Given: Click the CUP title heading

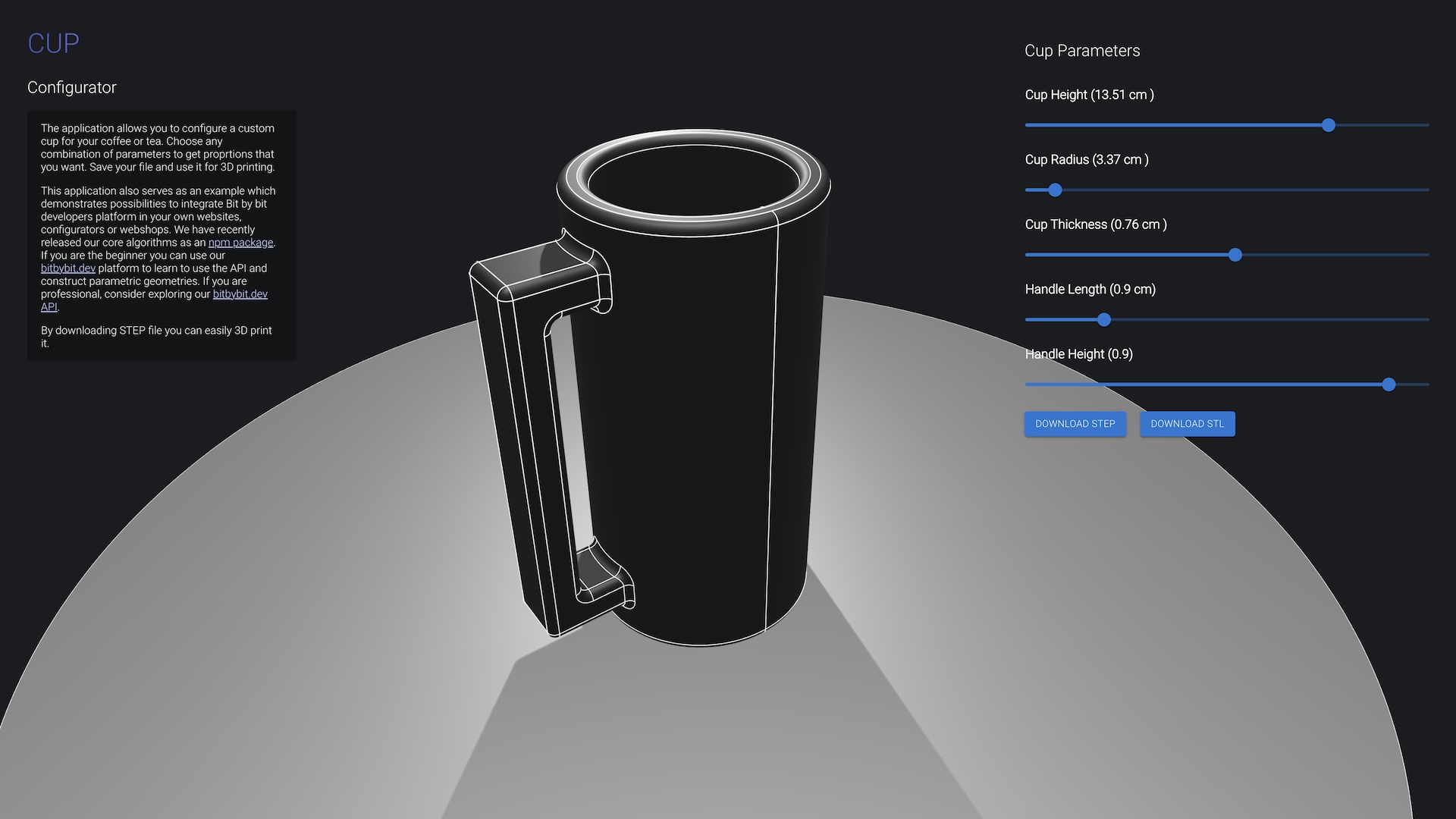Looking at the screenshot, I should 53,43.
